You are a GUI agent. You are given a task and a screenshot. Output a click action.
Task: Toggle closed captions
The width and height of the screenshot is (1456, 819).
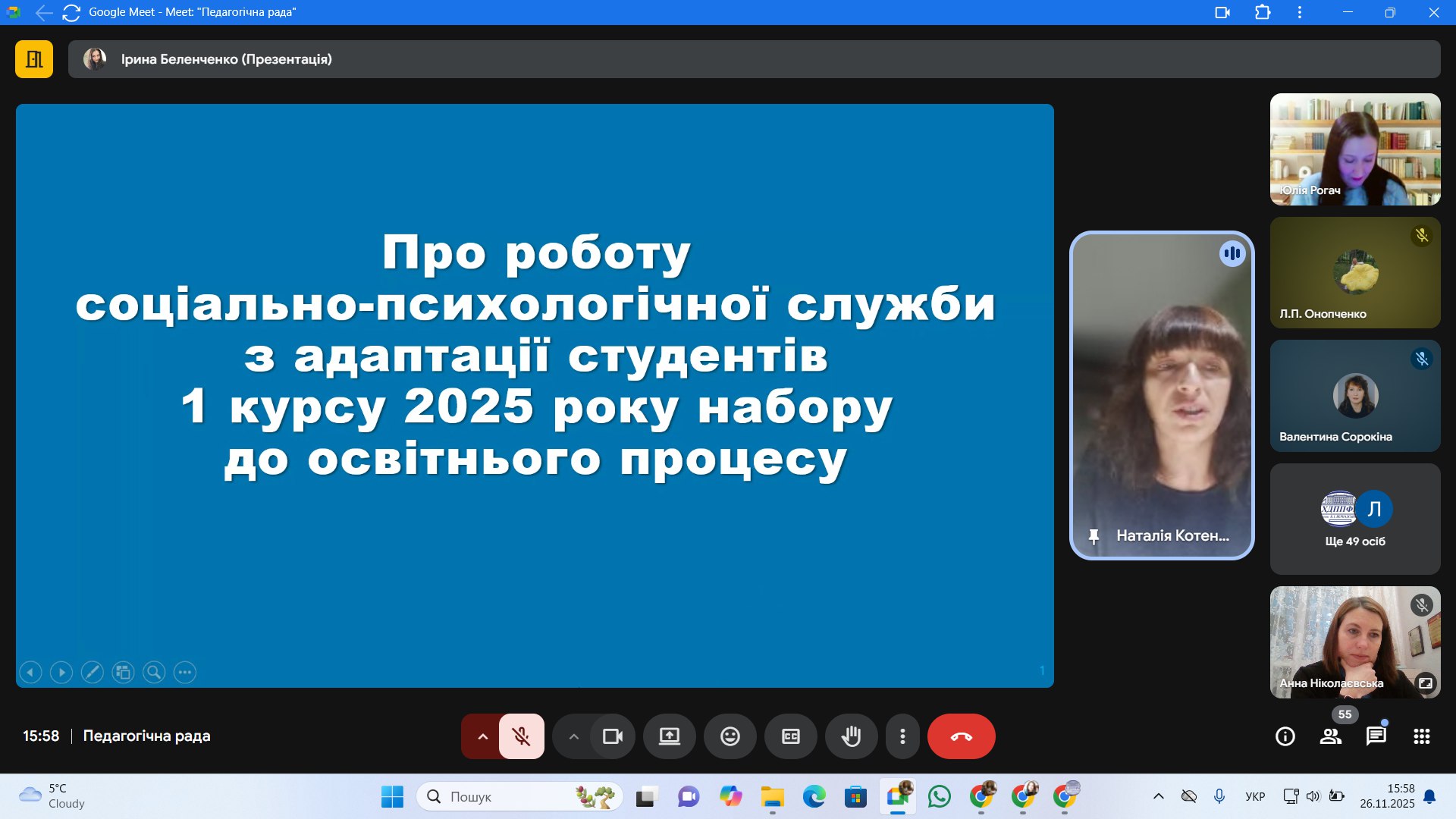pos(790,736)
